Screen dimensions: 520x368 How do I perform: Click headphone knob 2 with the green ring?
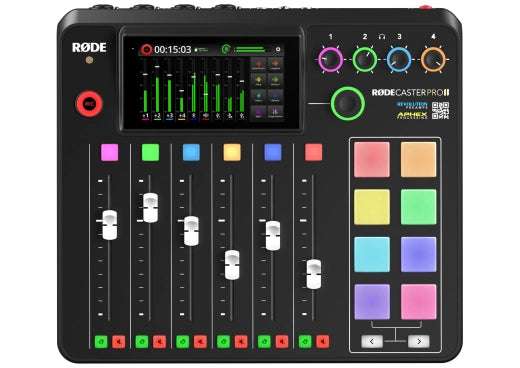coord(365,60)
